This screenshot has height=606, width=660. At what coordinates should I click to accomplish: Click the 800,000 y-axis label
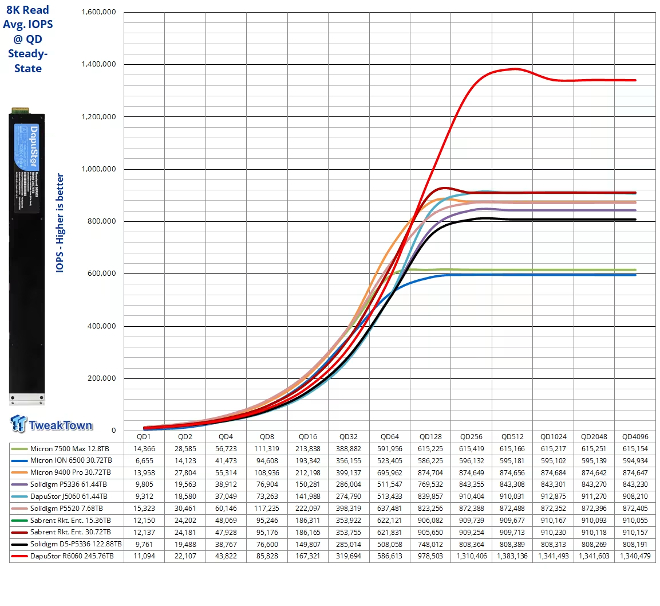point(102,221)
